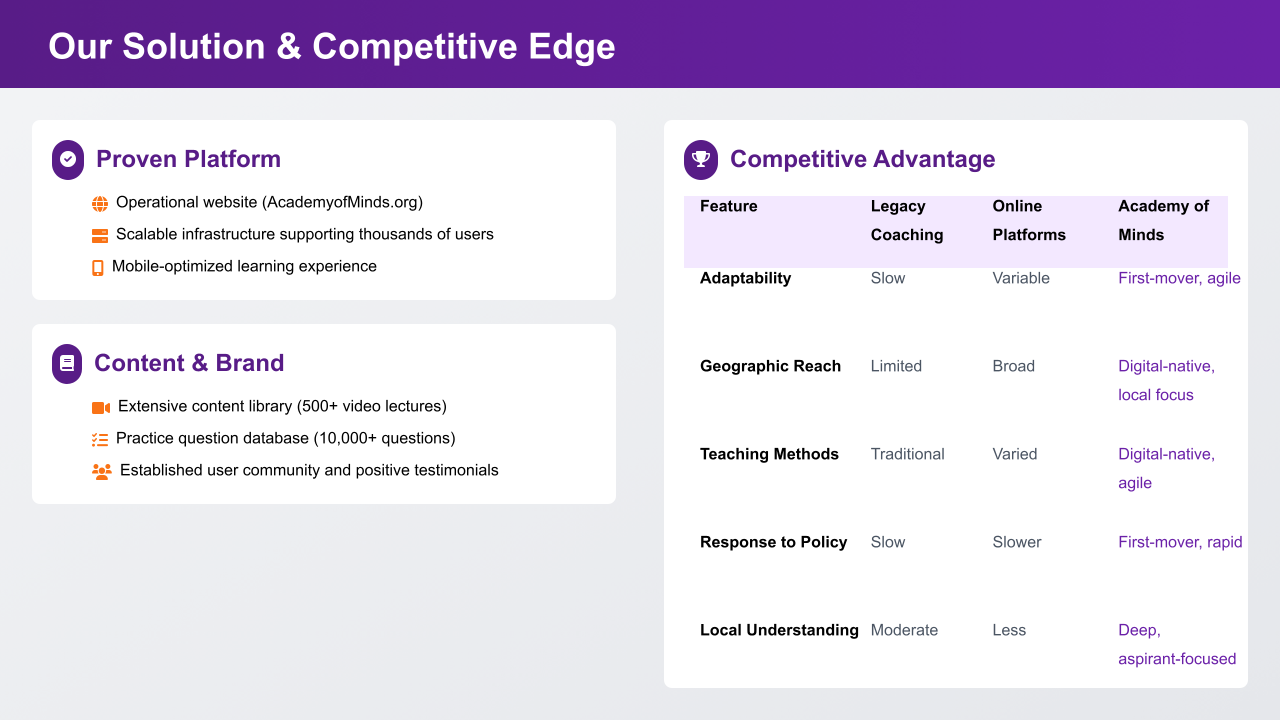This screenshot has height=720, width=1280.
Task: Click the trophy icon beside Competitive Advantage
Action: click(701, 160)
